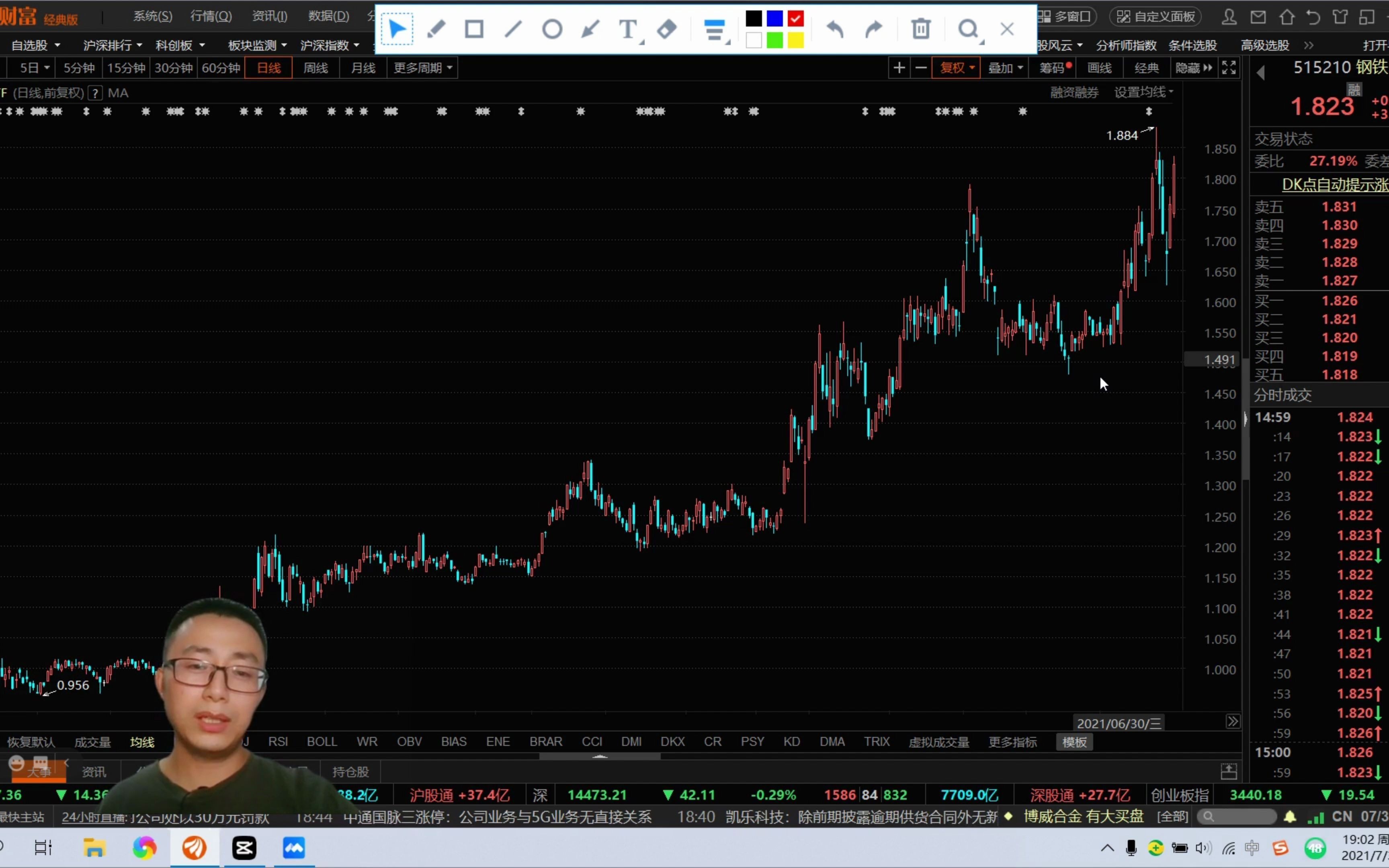Expand the 科创板 dropdown

(x=180, y=45)
